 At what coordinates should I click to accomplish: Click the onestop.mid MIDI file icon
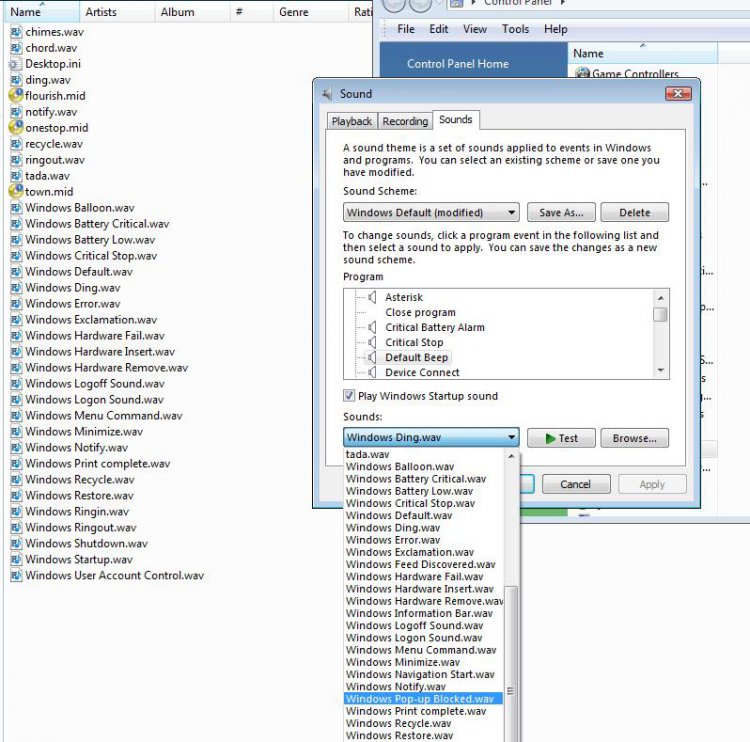pyautogui.click(x=16, y=128)
